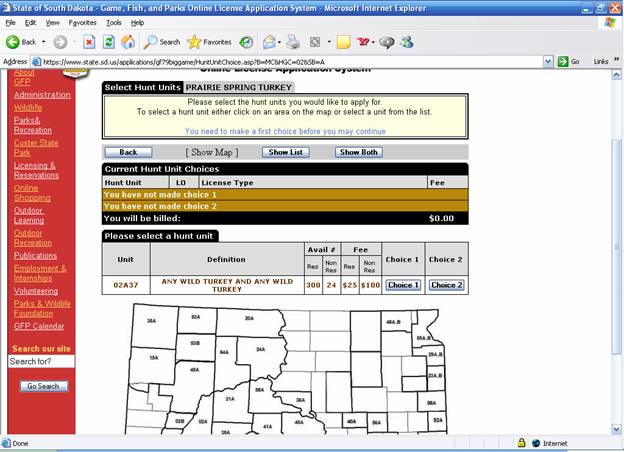Click the Print toolbar icon
Viewport: 624px width, 452px height.
click(x=293, y=42)
